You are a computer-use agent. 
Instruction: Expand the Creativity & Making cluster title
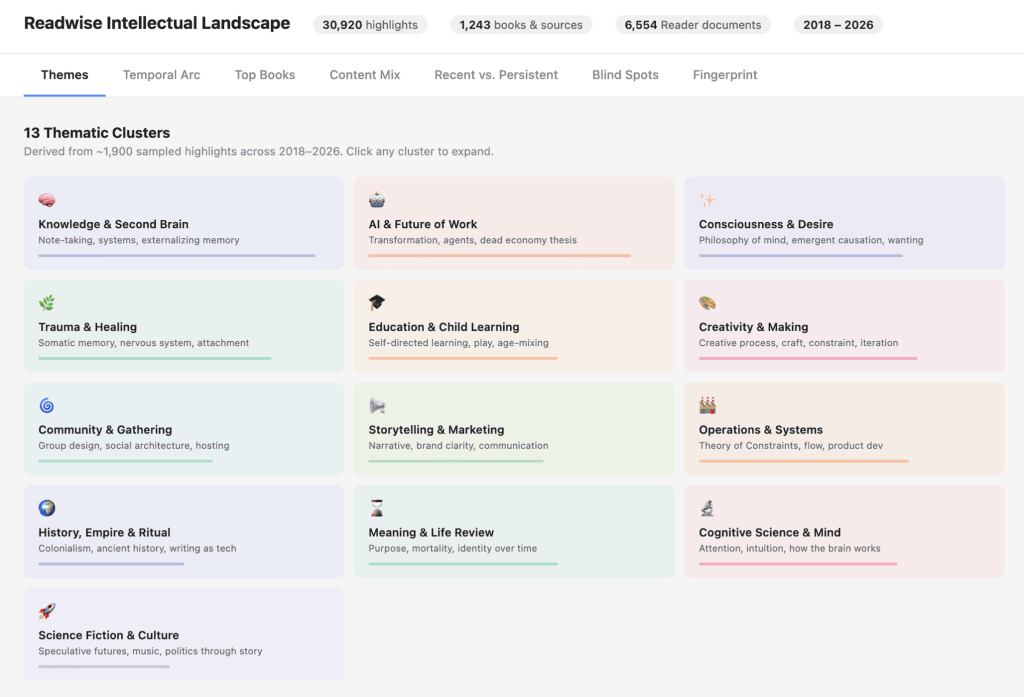point(753,327)
